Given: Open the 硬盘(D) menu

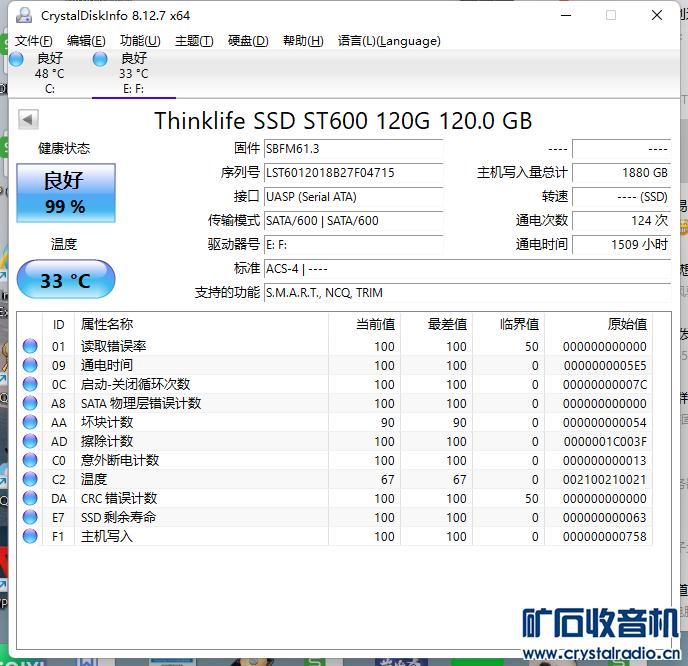Looking at the screenshot, I should tap(248, 41).
